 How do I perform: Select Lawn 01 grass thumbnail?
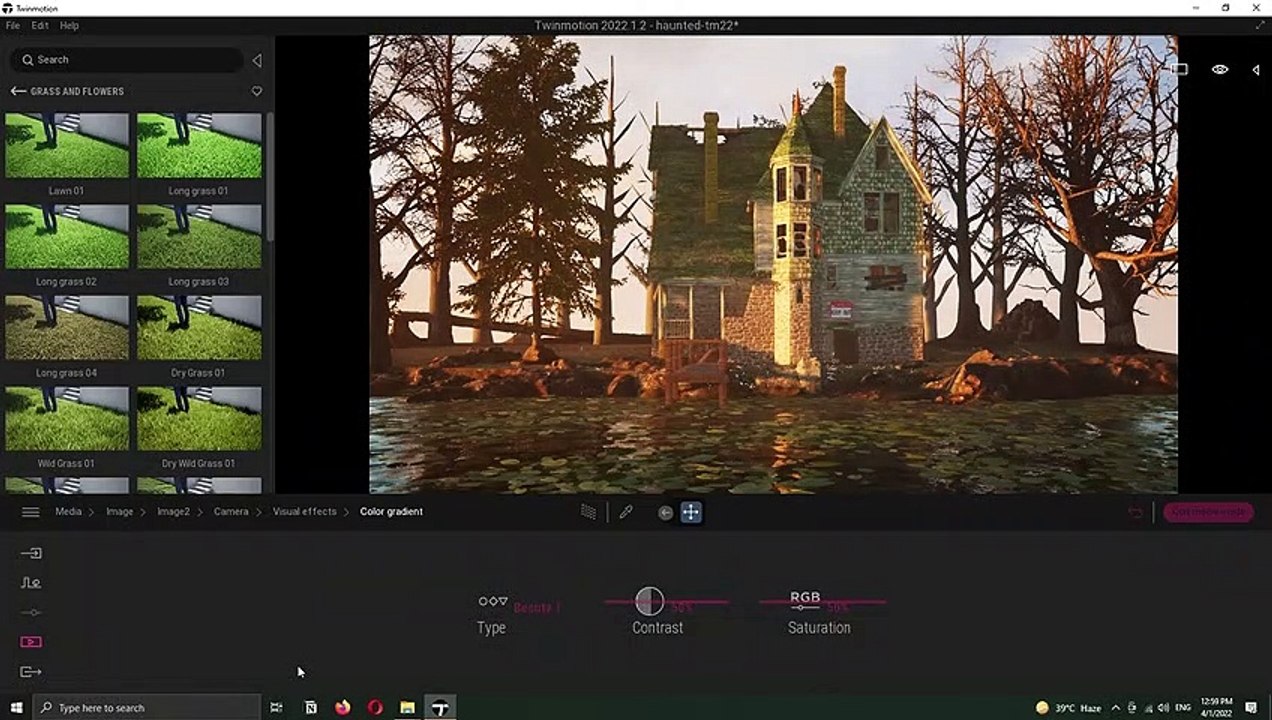[67, 146]
